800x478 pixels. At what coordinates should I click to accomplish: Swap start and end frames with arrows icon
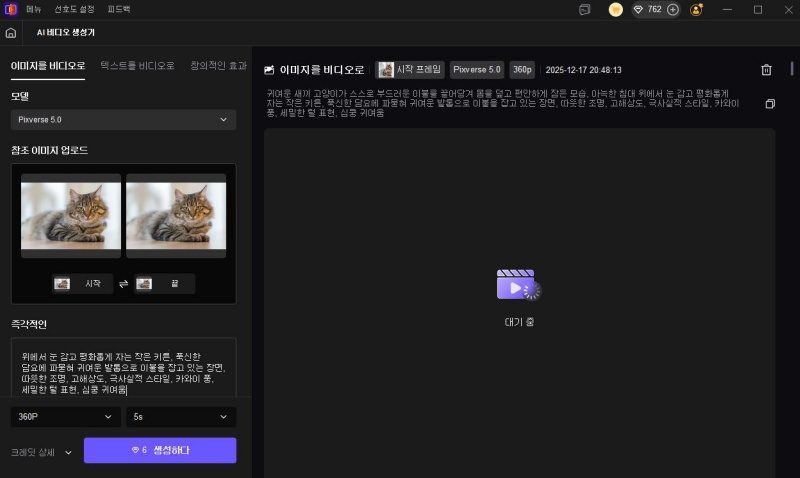123,284
